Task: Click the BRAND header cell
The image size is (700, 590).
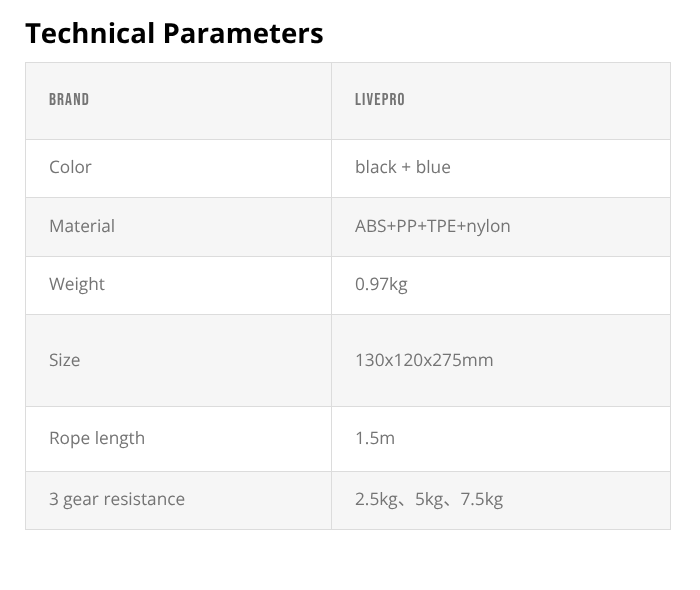Action: click(69, 100)
